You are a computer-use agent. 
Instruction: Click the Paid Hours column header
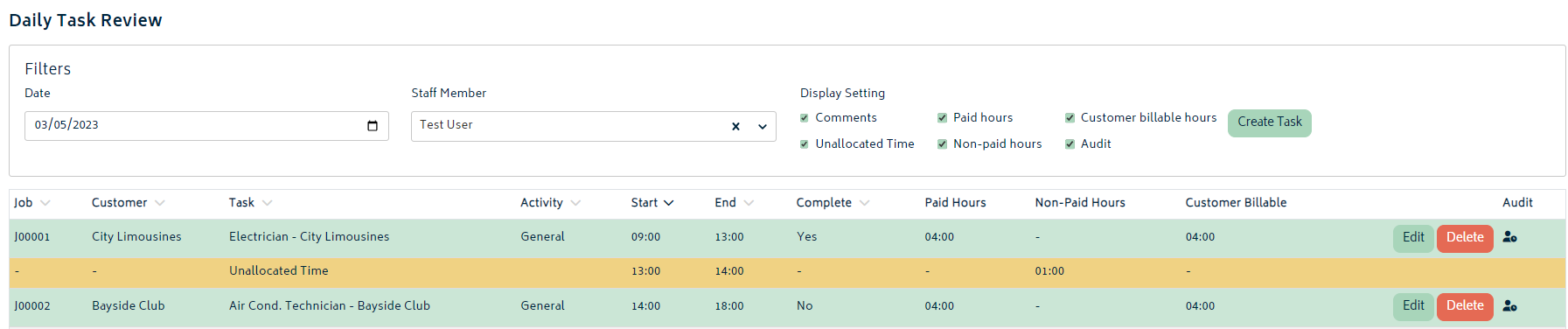coord(955,203)
